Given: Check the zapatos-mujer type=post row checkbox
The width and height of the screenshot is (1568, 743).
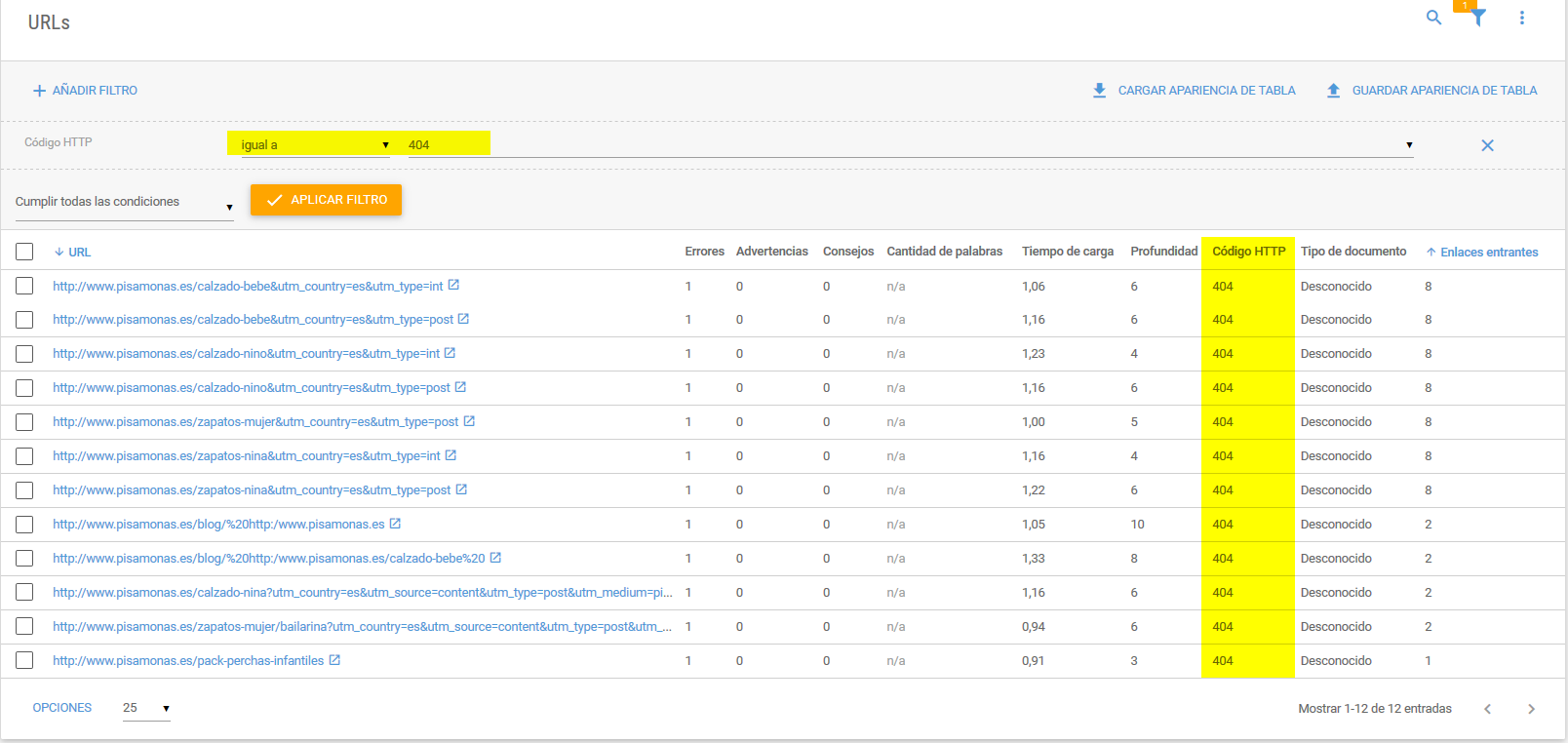Looking at the screenshot, I should [x=24, y=422].
